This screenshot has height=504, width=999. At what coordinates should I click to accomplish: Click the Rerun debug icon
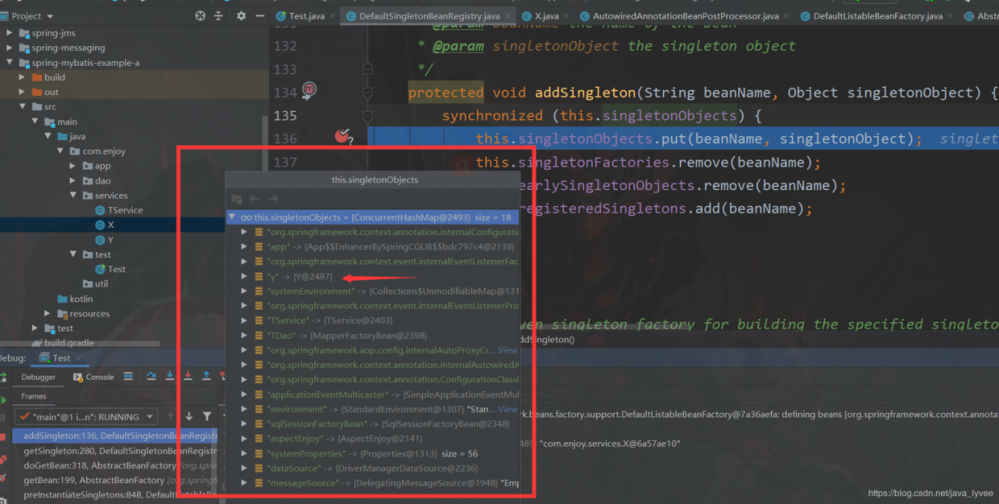click(3, 378)
